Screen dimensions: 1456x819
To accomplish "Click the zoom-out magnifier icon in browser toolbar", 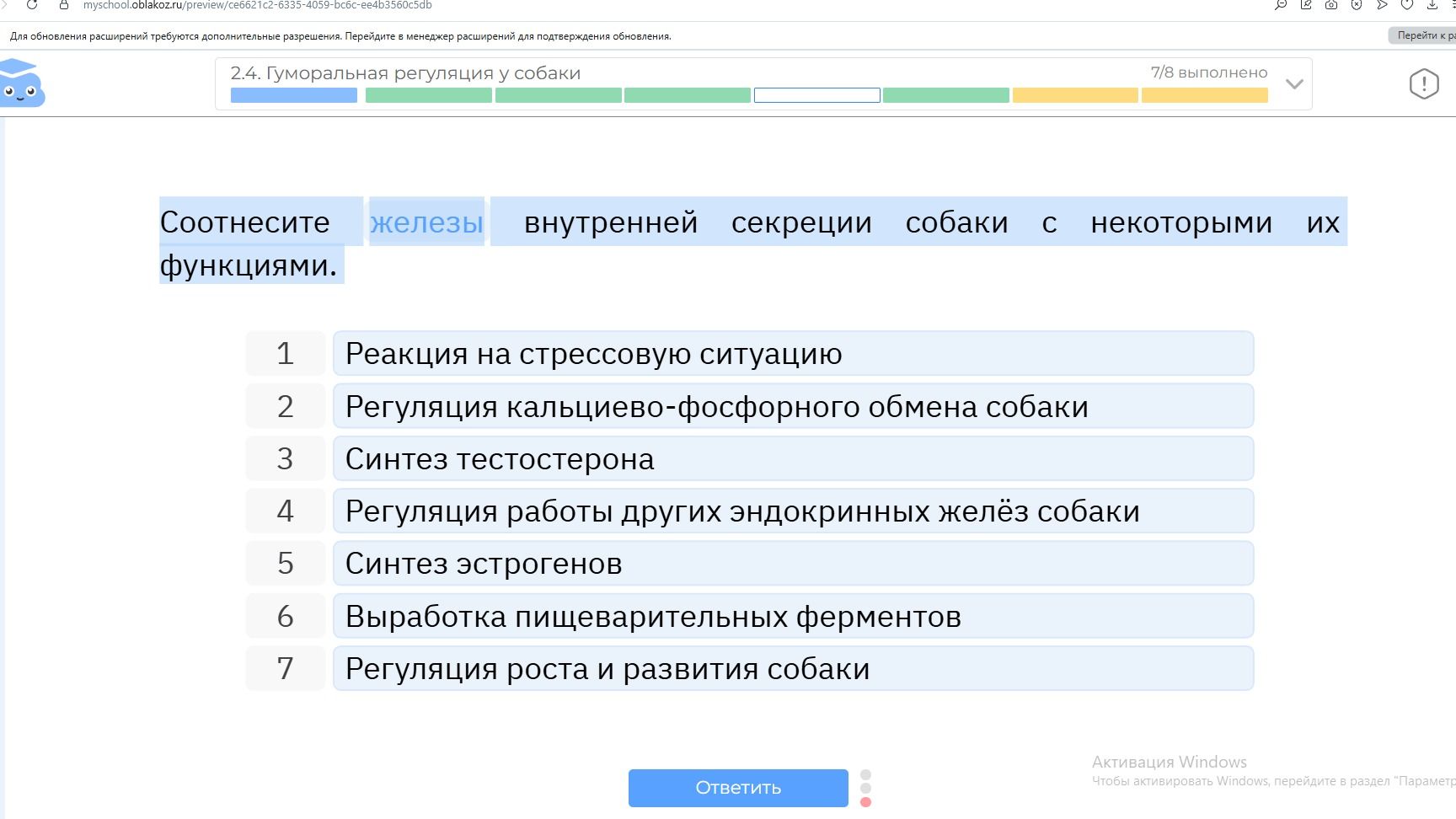I will [1281, 5].
